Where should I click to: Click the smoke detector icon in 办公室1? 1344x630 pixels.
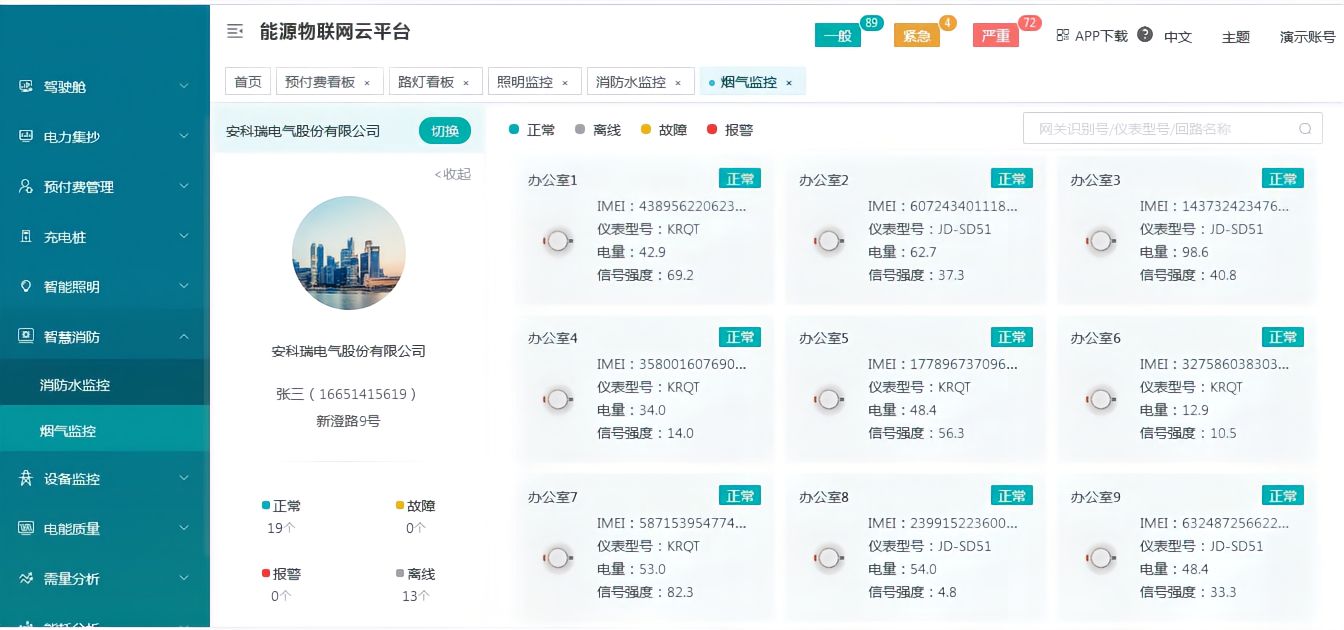coord(558,241)
